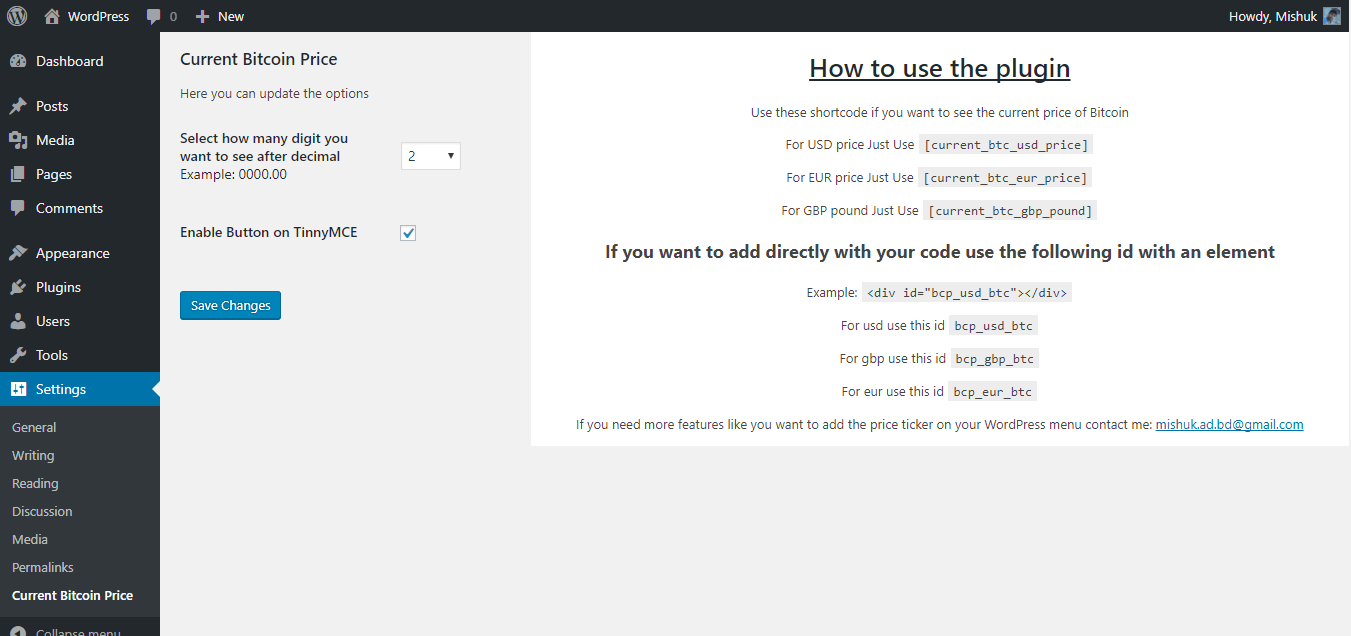Click the Current Bitcoin Price page title
1351x636 pixels.
(x=259, y=59)
